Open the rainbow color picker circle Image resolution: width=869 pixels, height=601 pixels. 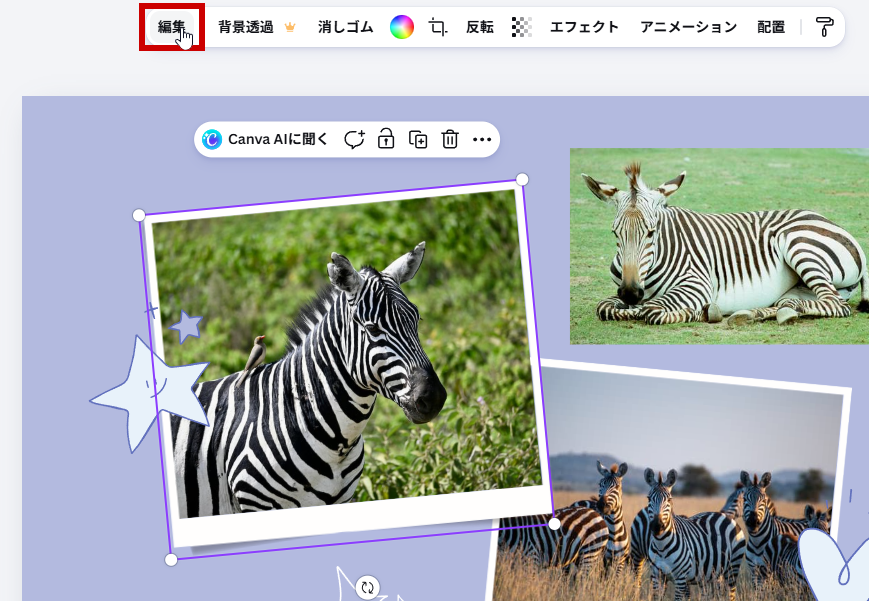click(x=402, y=27)
